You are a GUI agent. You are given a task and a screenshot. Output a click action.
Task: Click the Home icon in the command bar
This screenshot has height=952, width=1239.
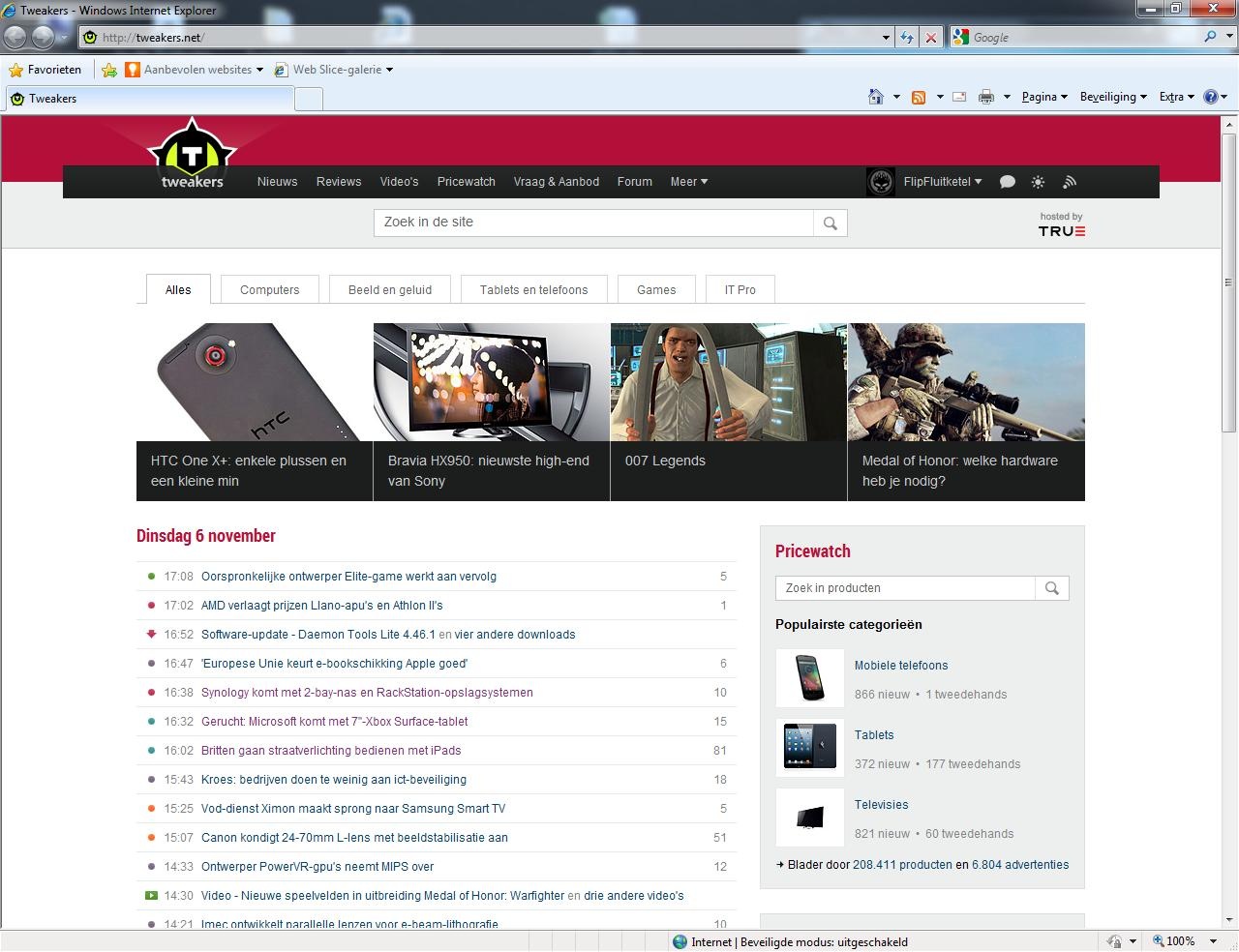876,97
